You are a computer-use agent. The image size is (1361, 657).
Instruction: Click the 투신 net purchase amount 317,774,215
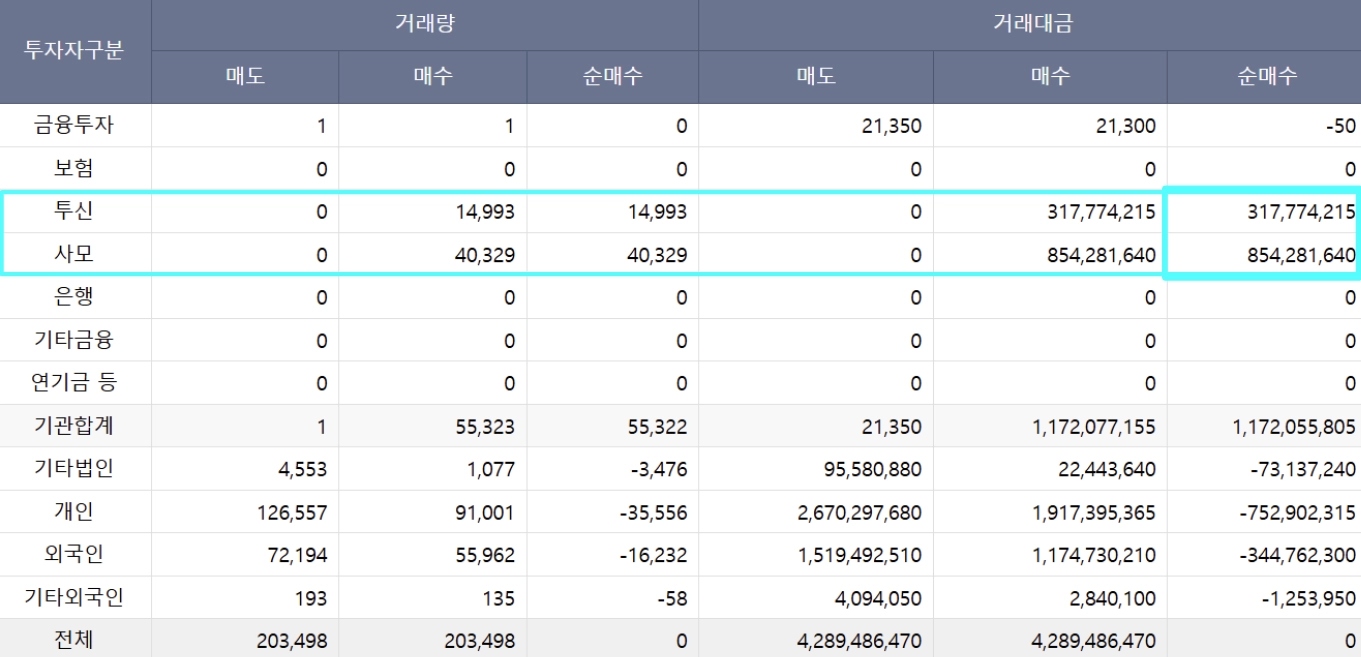1288,212
